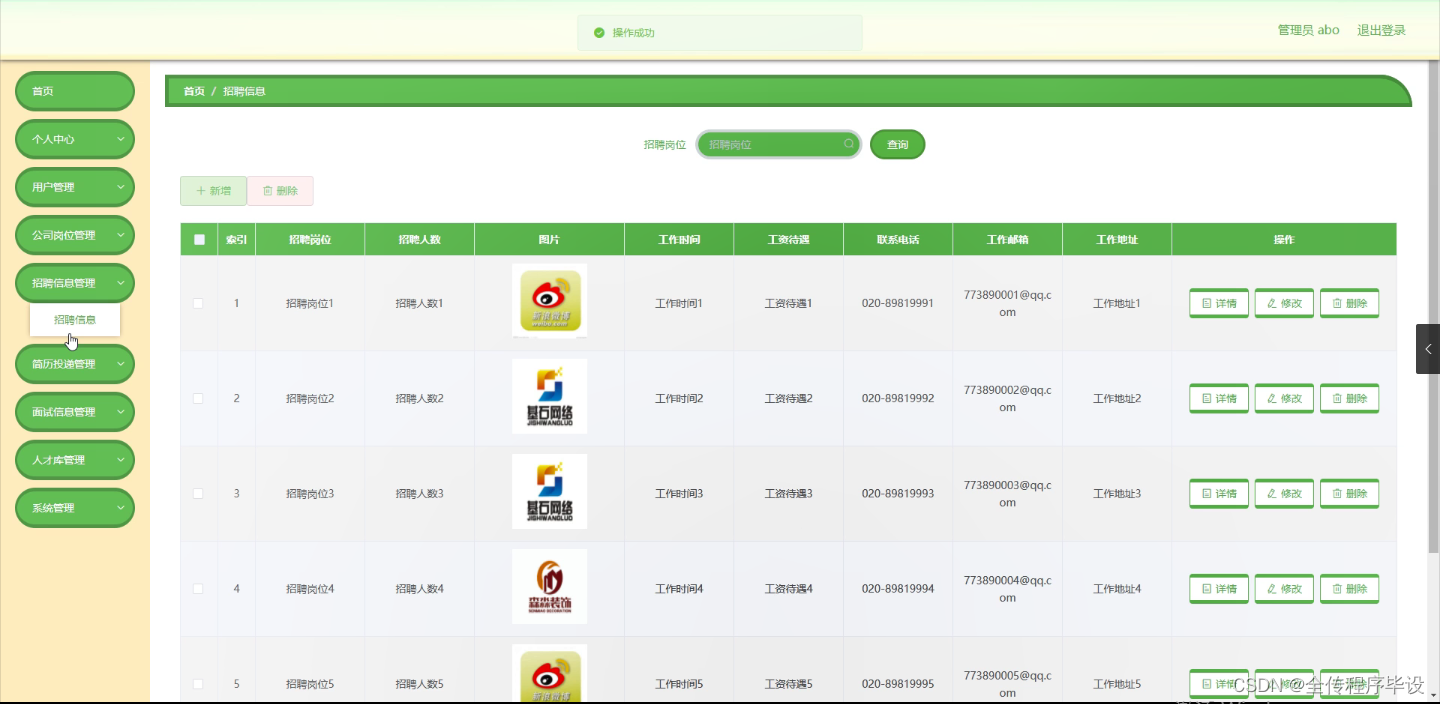Open the 基石网络 image on row 2
The height and width of the screenshot is (704, 1440).
(549, 396)
